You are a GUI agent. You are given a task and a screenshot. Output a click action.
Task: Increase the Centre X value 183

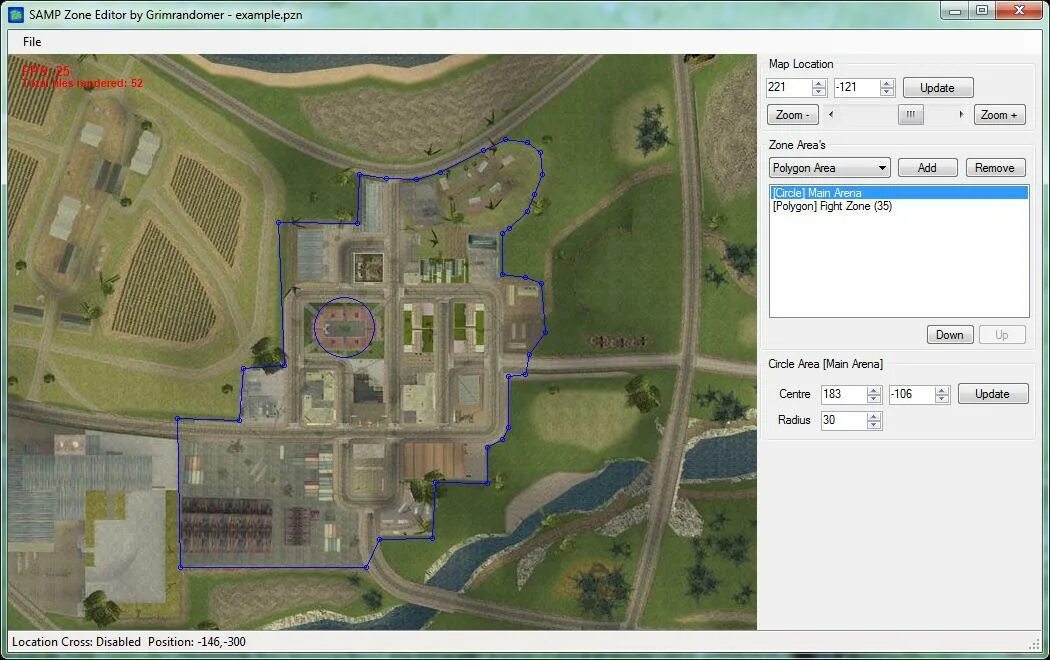[x=874, y=390]
